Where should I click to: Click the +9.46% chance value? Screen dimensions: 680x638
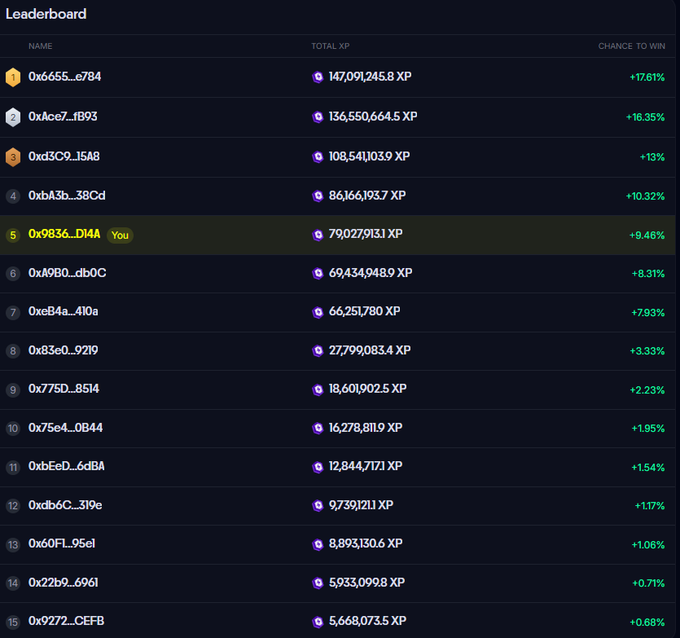tap(647, 236)
